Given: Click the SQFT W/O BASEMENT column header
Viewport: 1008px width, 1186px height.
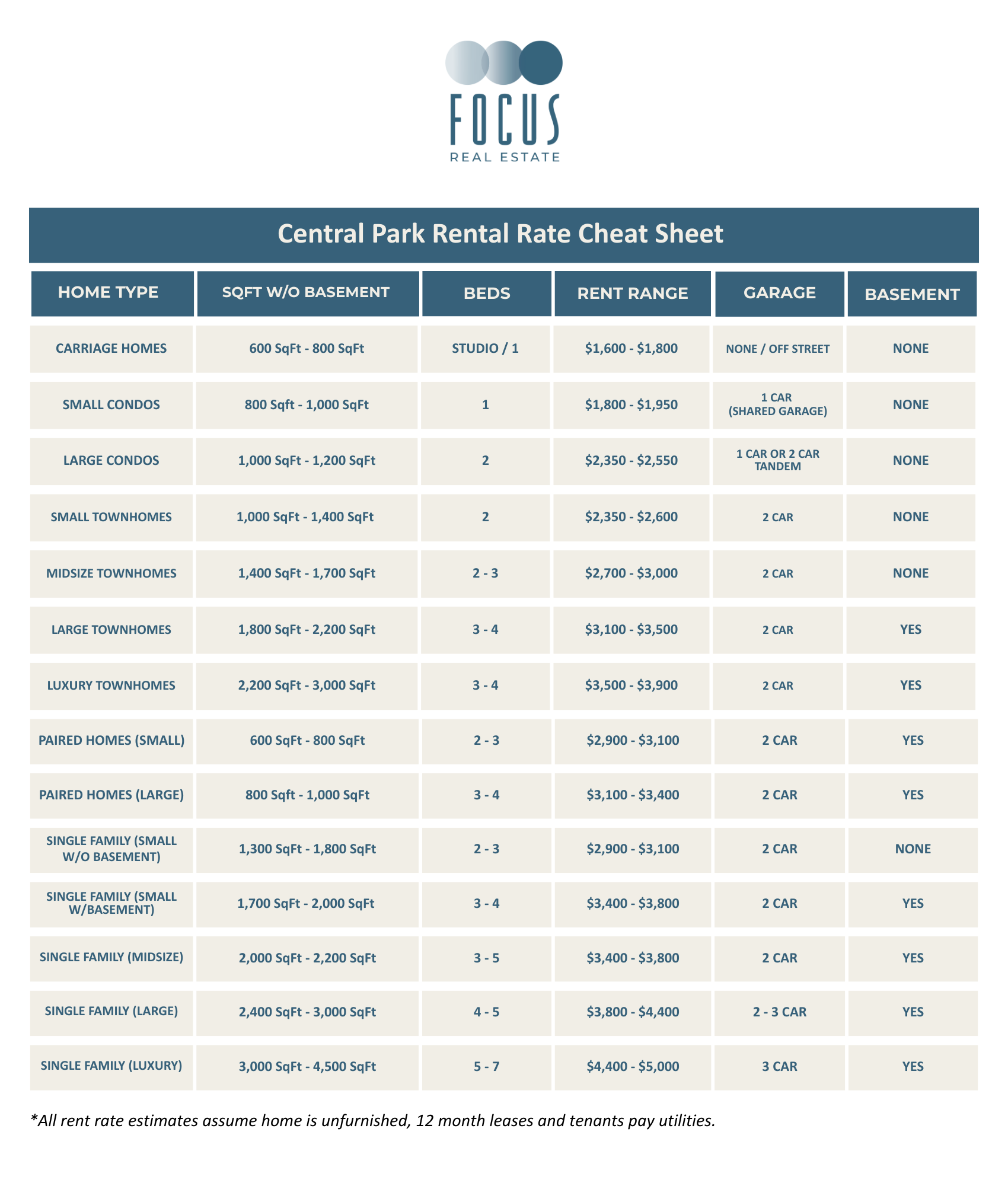Looking at the screenshot, I should click(x=308, y=294).
